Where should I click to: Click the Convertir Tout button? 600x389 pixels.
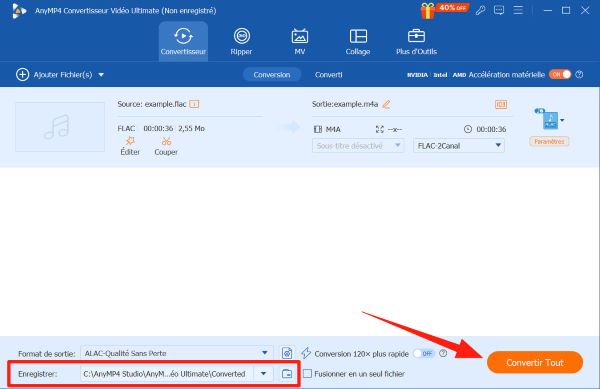point(535,362)
